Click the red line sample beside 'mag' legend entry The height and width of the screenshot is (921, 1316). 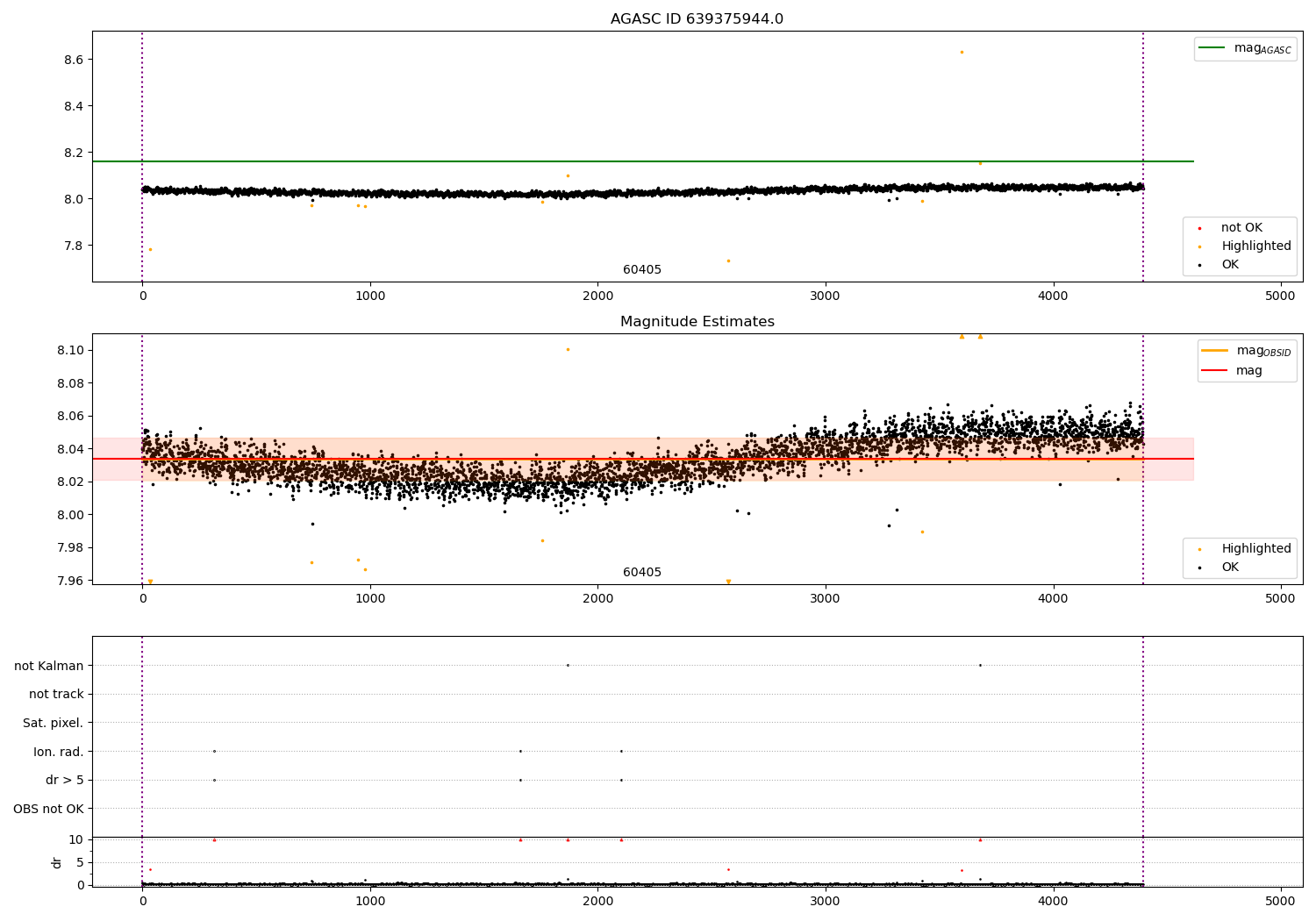[1215, 371]
